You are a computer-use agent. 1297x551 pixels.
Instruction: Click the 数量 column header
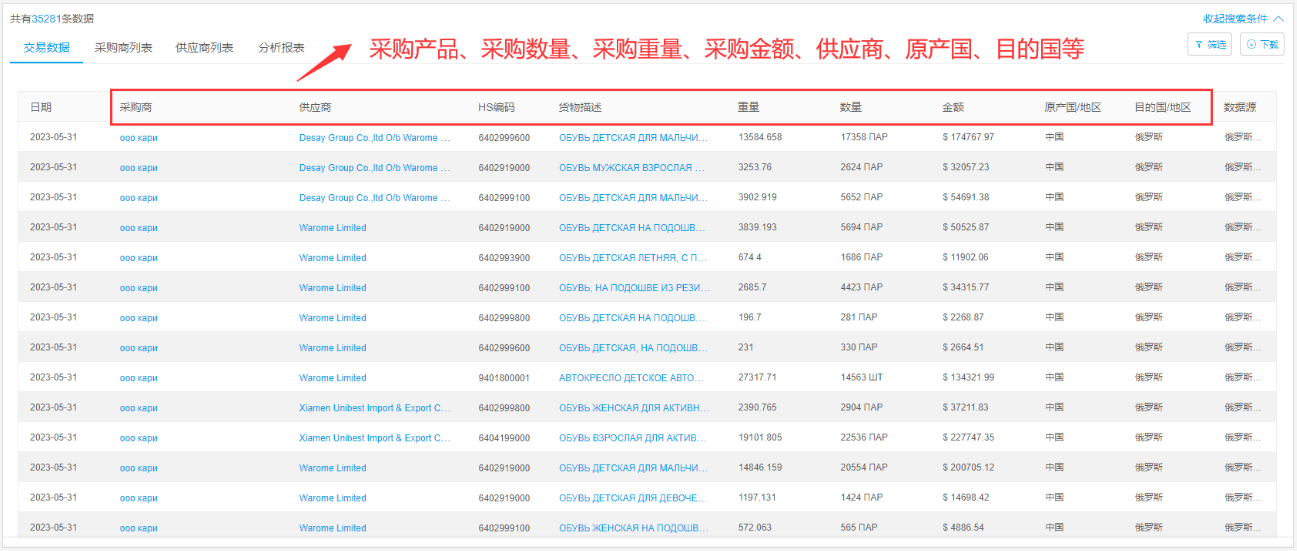point(851,107)
